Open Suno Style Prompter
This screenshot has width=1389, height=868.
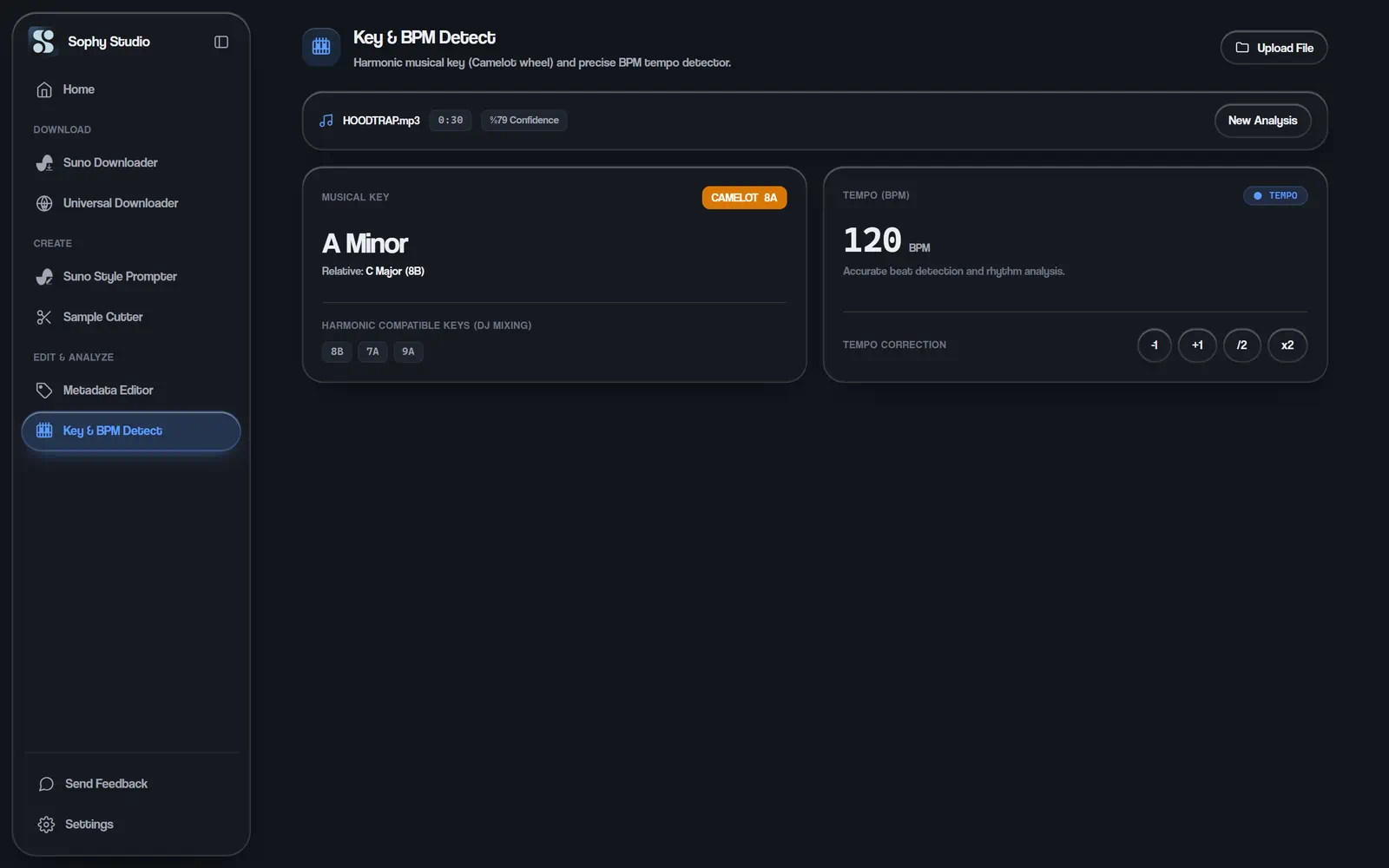pyautogui.click(x=131, y=276)
